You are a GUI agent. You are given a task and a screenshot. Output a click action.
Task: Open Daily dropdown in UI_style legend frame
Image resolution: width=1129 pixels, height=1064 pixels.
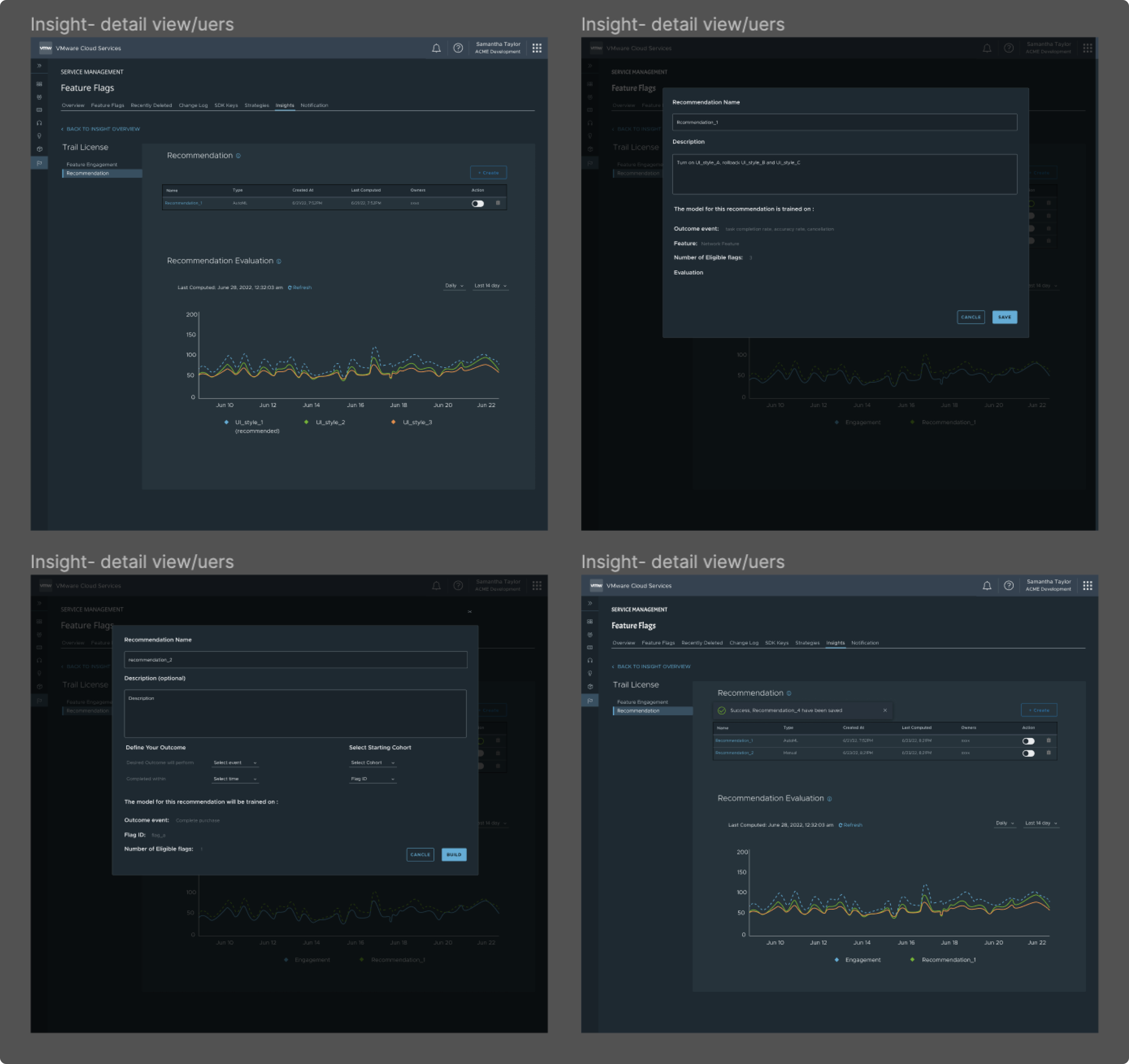454,286
